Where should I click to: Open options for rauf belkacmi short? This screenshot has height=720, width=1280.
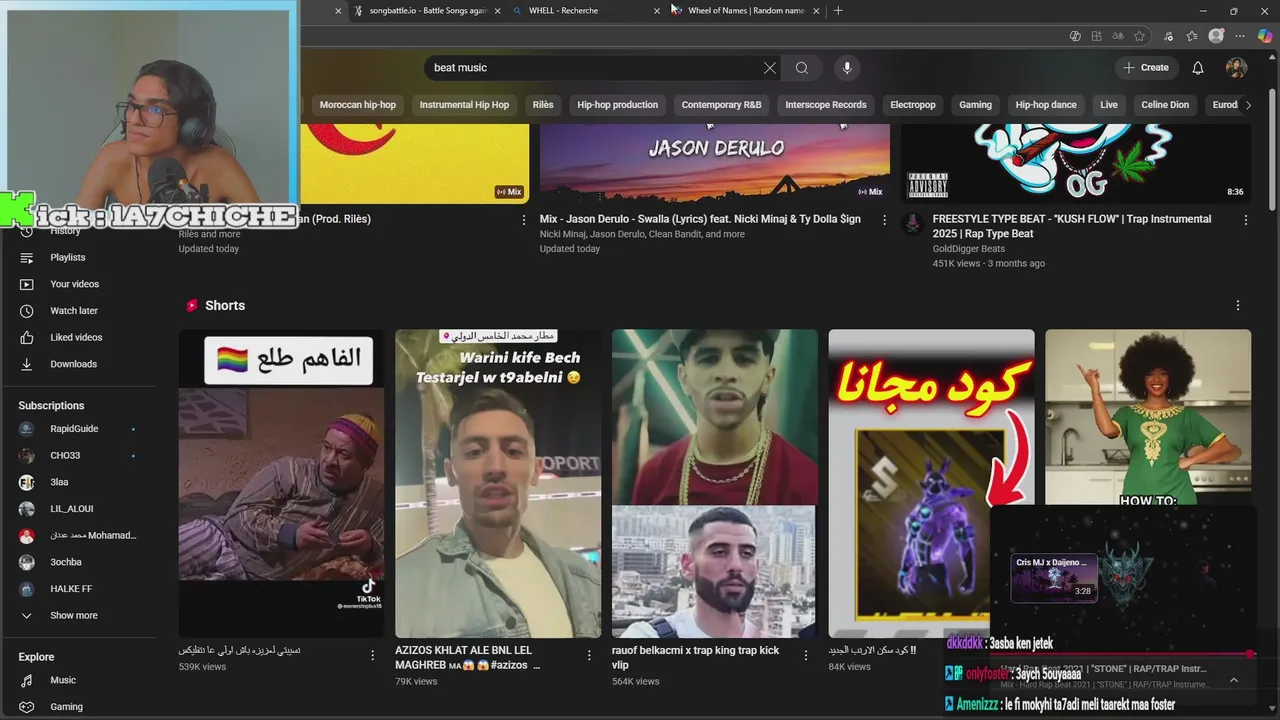pyautogui.click(x=806, y=656)
